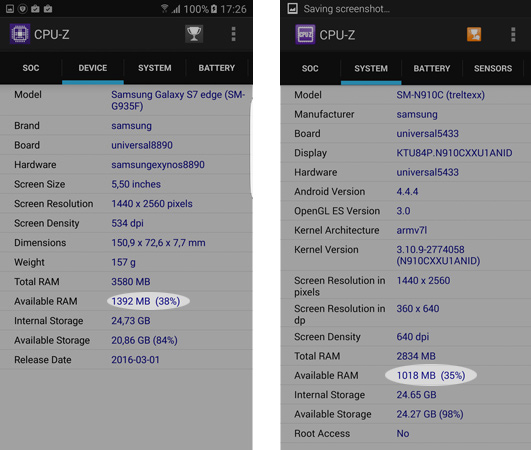
Task: Select internal storage '24,73 GB'
Action: 131,321
